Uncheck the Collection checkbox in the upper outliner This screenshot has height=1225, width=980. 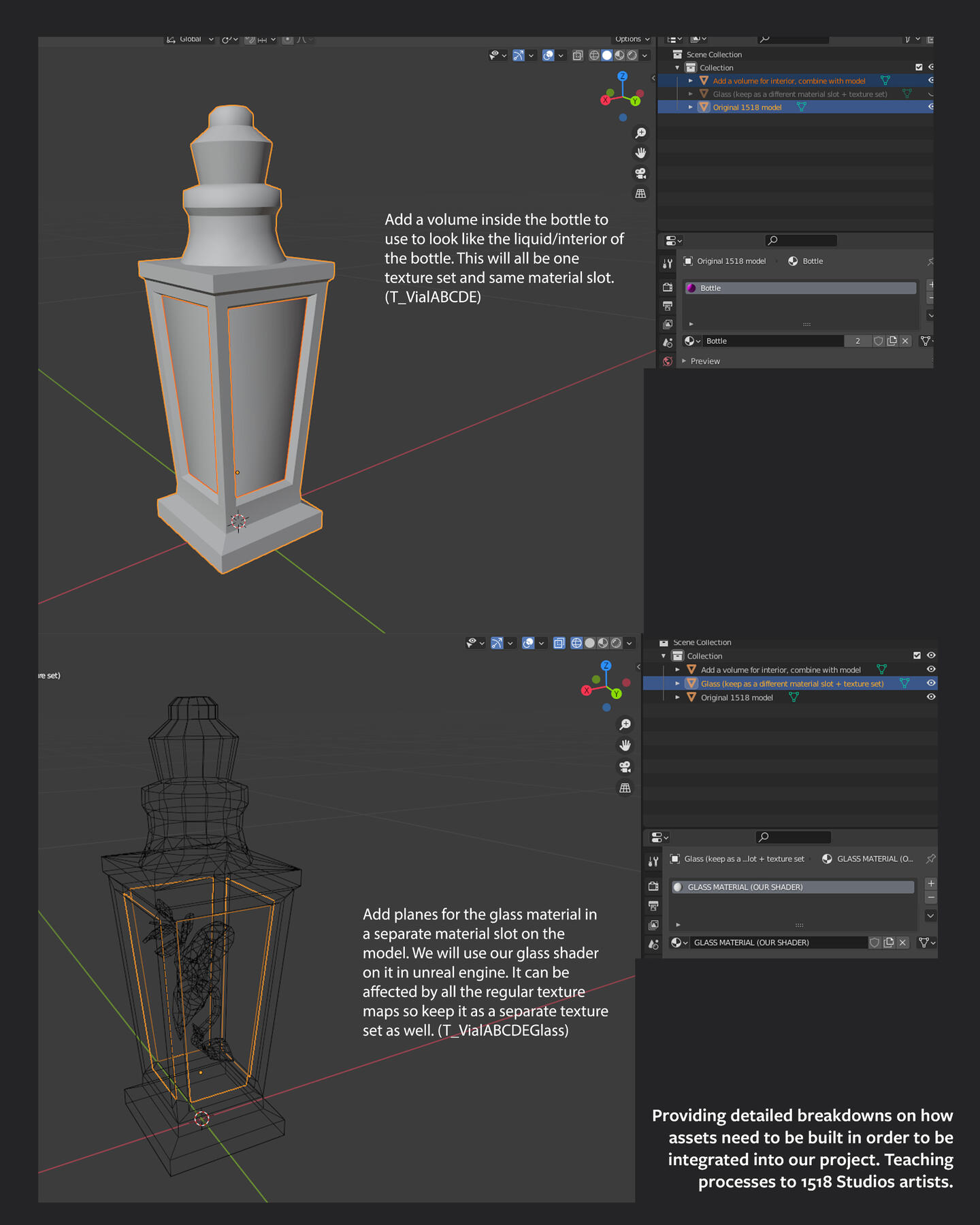click(919, 67)
